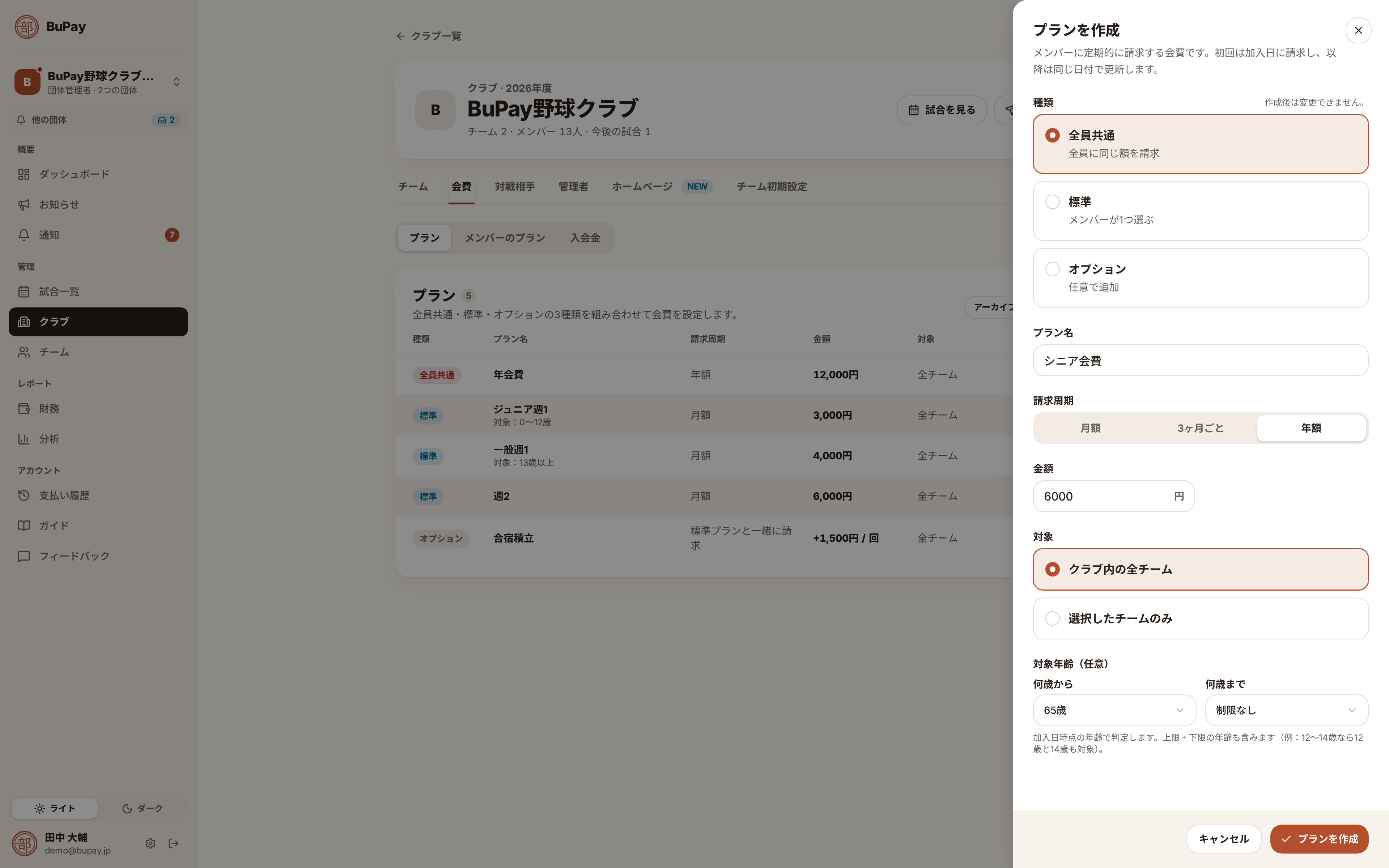Open 支払い履歴 history icon
Viewport: 1389px width, 868px height.
24,495
